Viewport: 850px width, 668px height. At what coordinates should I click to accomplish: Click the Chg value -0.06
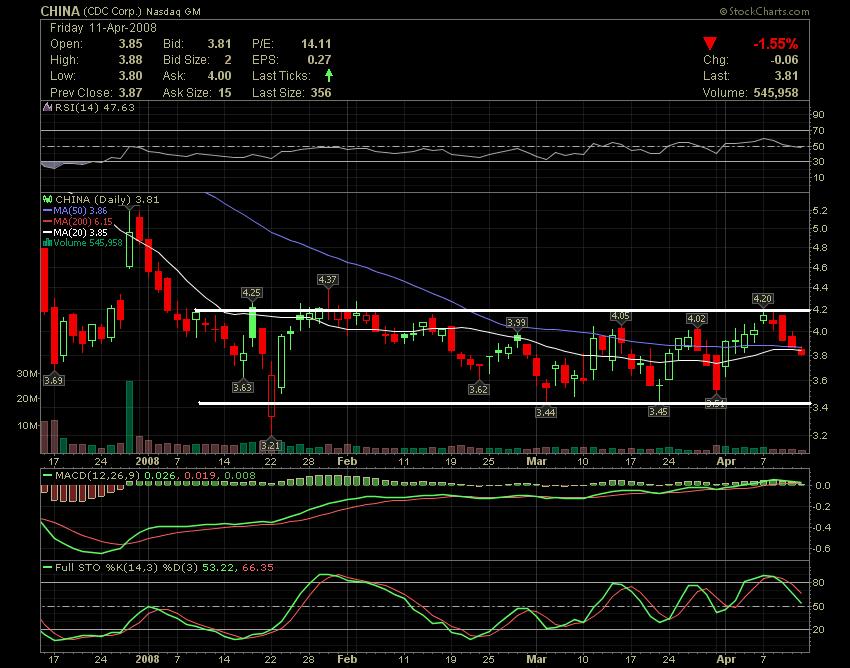click(x=784, y=60)
